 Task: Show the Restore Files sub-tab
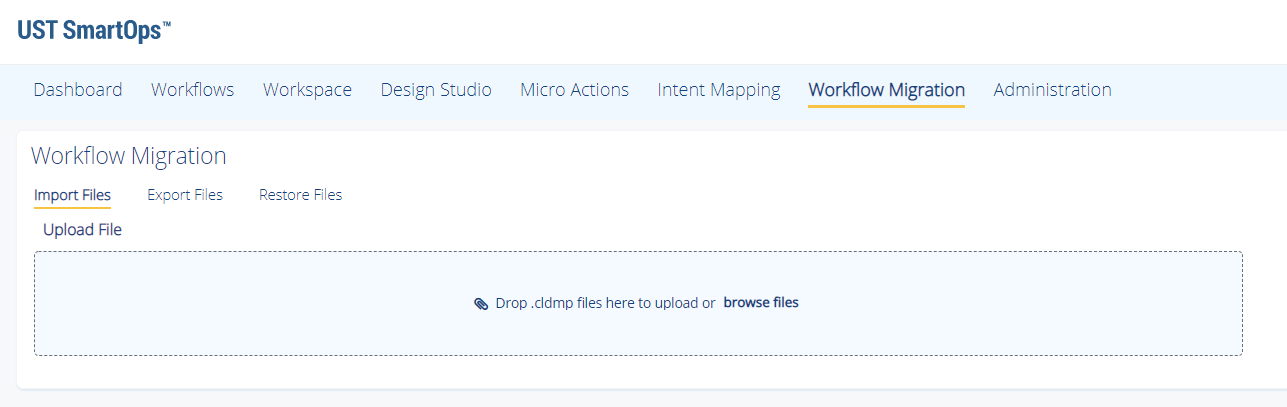[x=300, y=195]
